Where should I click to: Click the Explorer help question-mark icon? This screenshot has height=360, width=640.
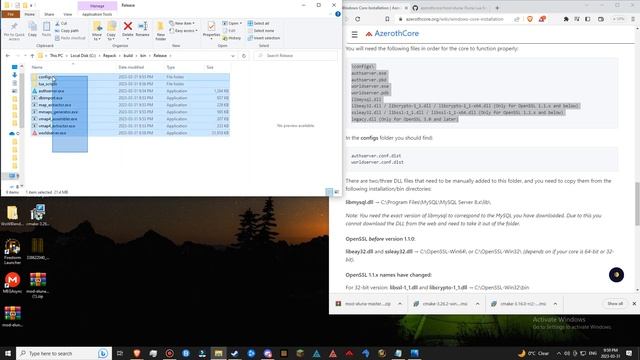pos(338,14)
